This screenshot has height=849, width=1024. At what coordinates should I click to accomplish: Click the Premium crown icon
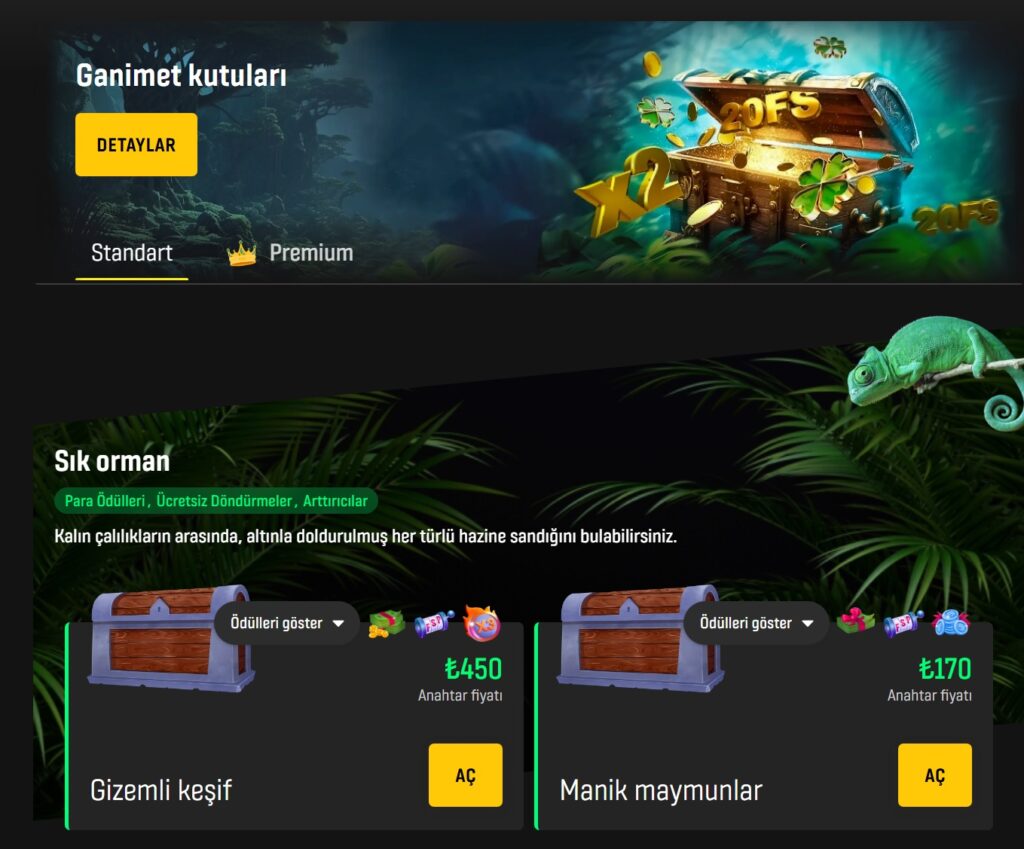coord(242,253)
